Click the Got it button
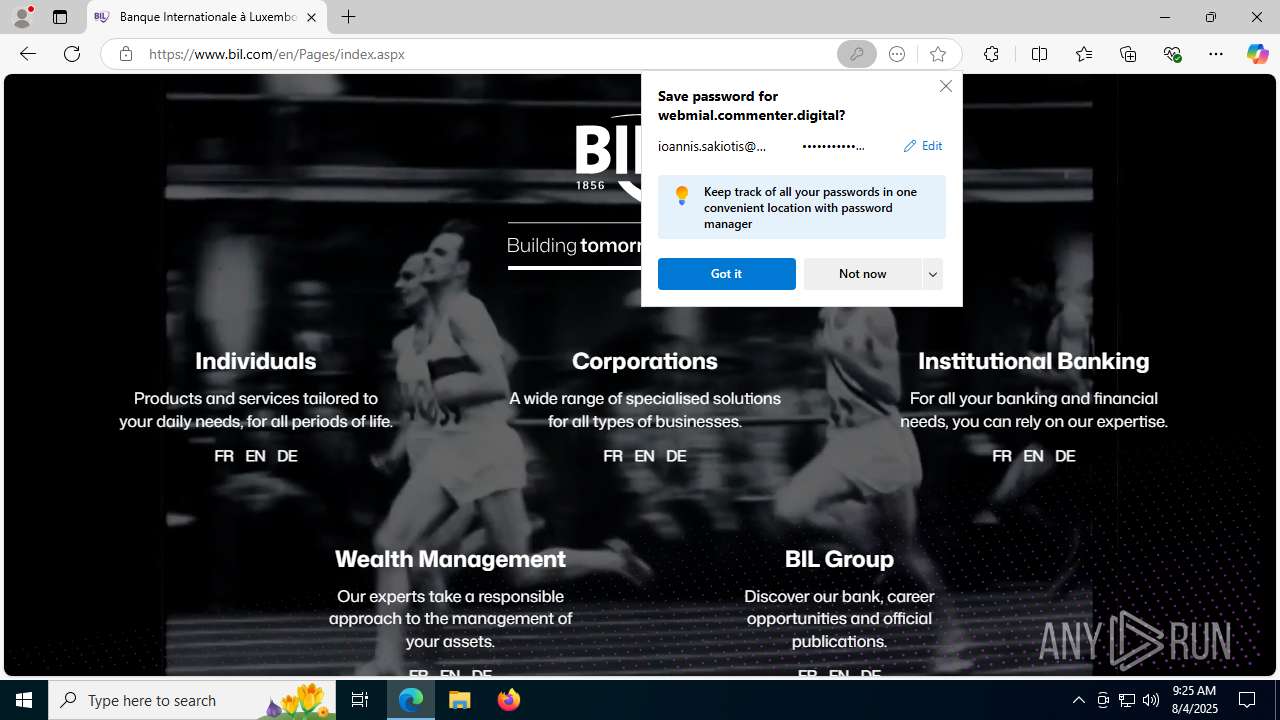1280x720 pixels. click(x=726, y=274)
